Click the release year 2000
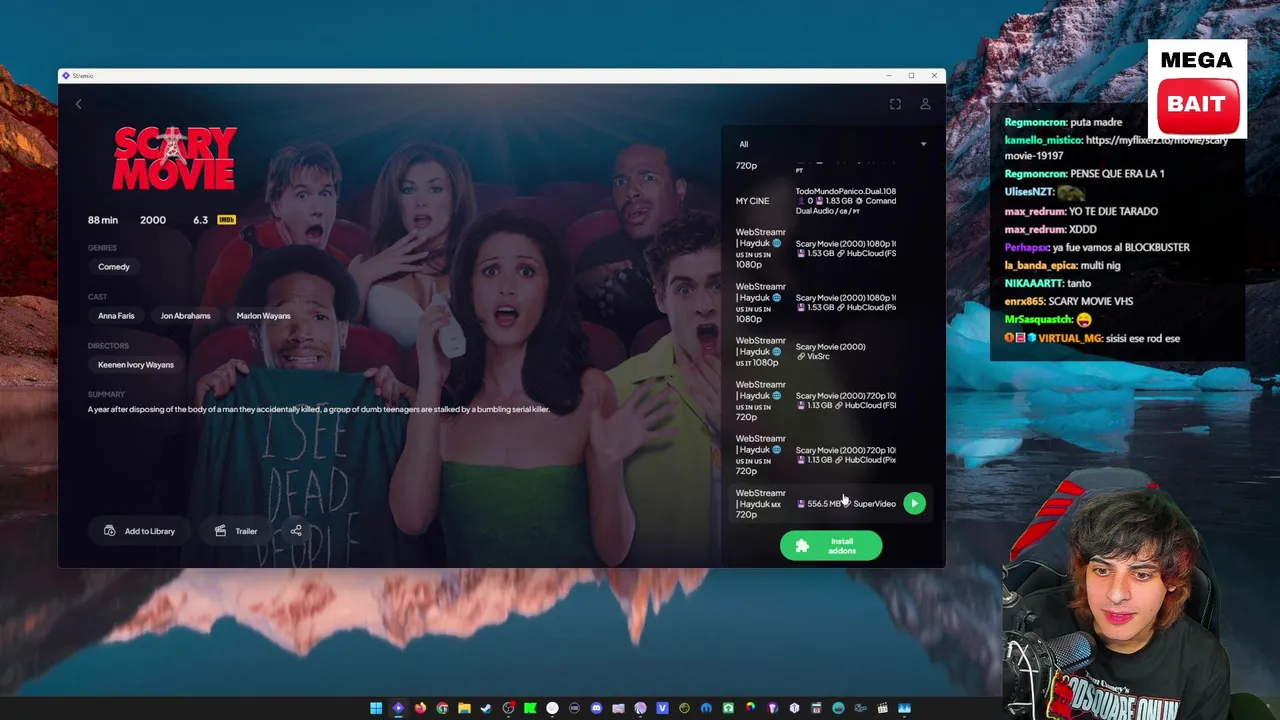The height and width of the screenshot is (720, 1280). pyautogui.click(x=153, y=220)
